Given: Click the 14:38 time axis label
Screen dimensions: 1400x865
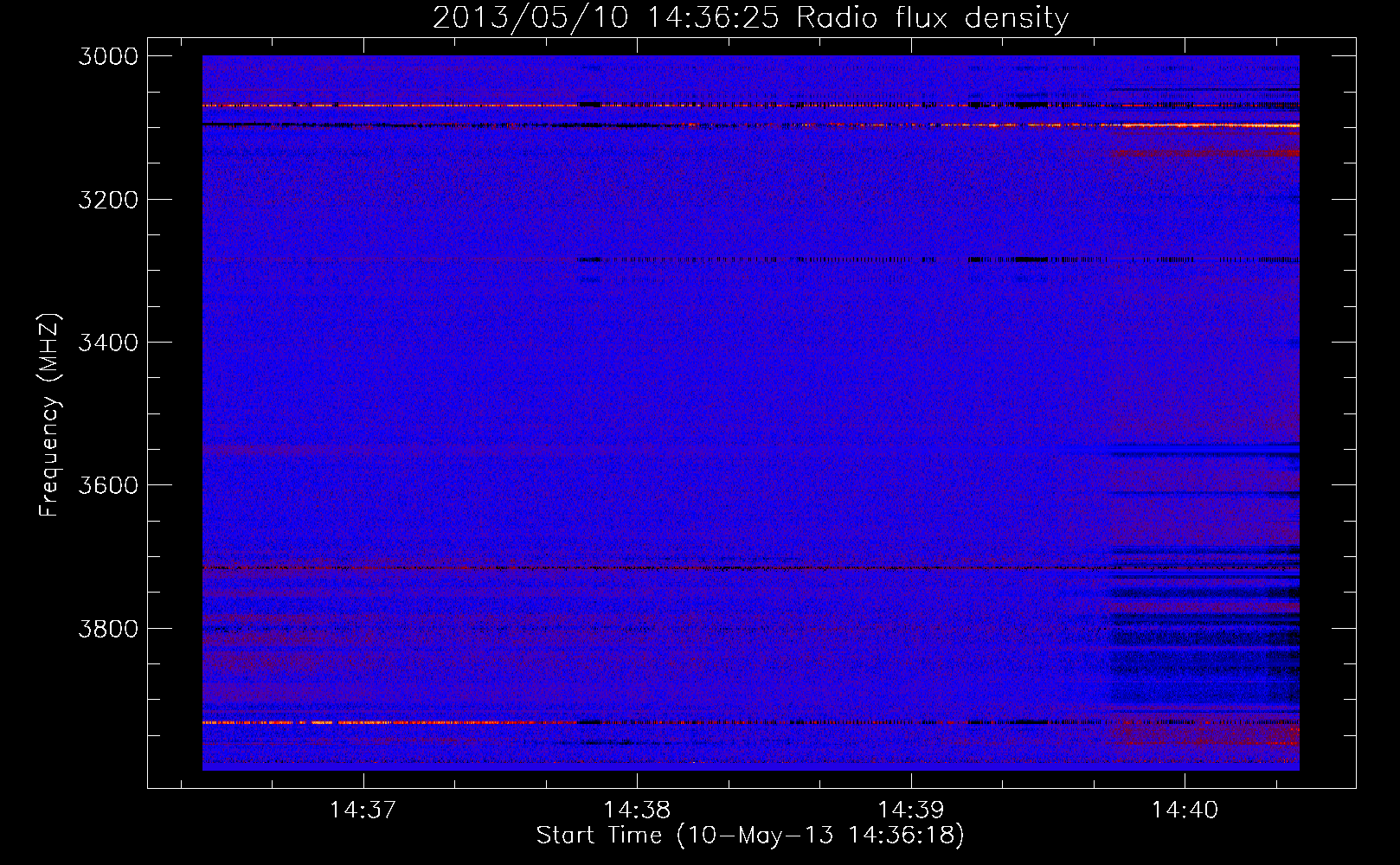Looking at the screenshot, I should pyautogui.click(x=637, y=810).
